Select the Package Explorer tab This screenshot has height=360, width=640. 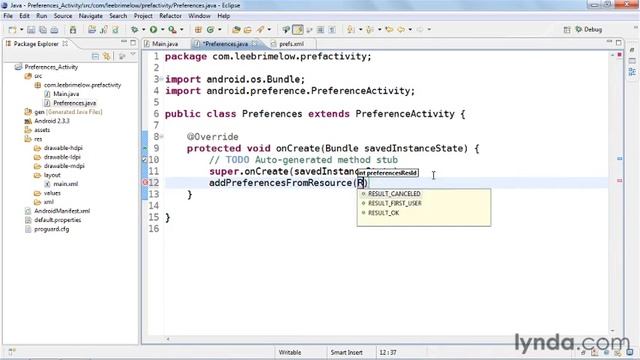pos(36,44)
